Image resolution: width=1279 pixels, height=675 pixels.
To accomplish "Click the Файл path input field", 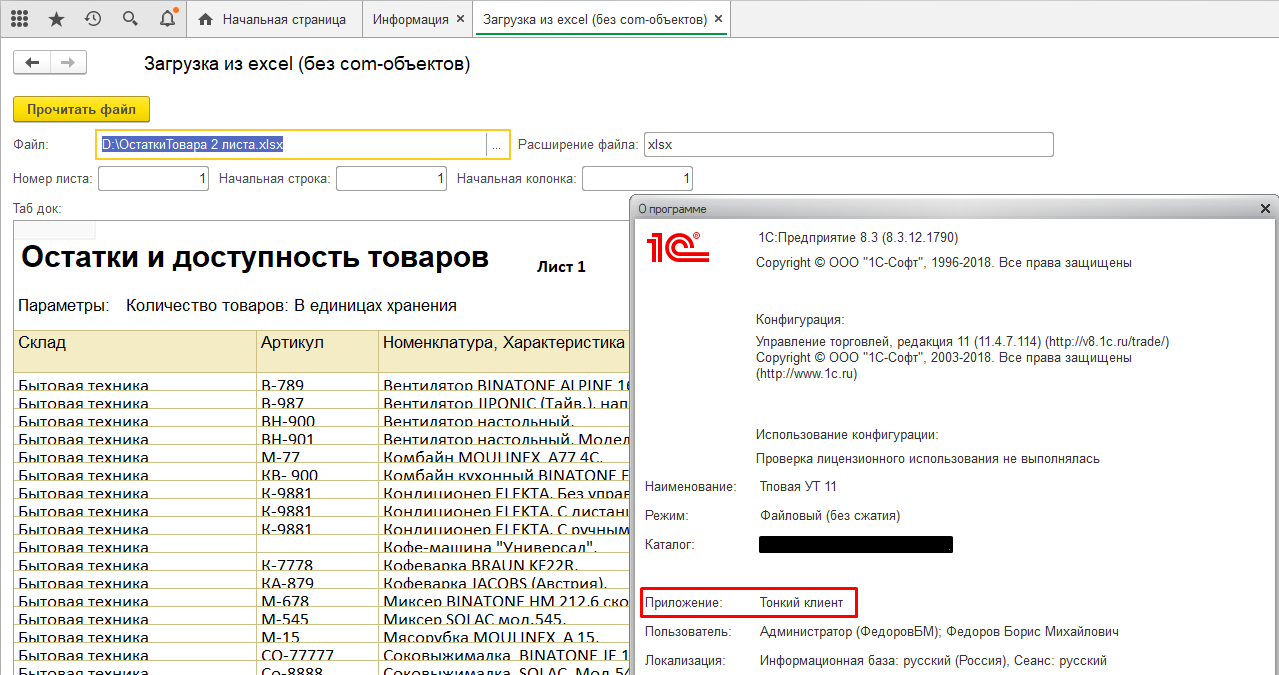I will [291, 145].
